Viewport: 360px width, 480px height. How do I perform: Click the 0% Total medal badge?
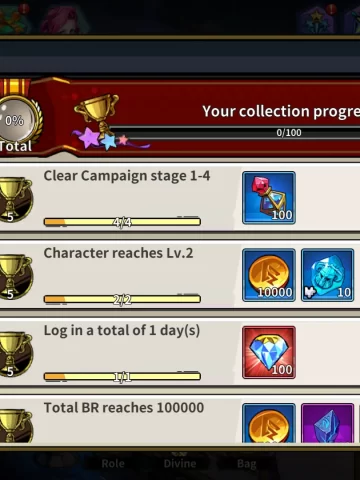click(18, 123)
